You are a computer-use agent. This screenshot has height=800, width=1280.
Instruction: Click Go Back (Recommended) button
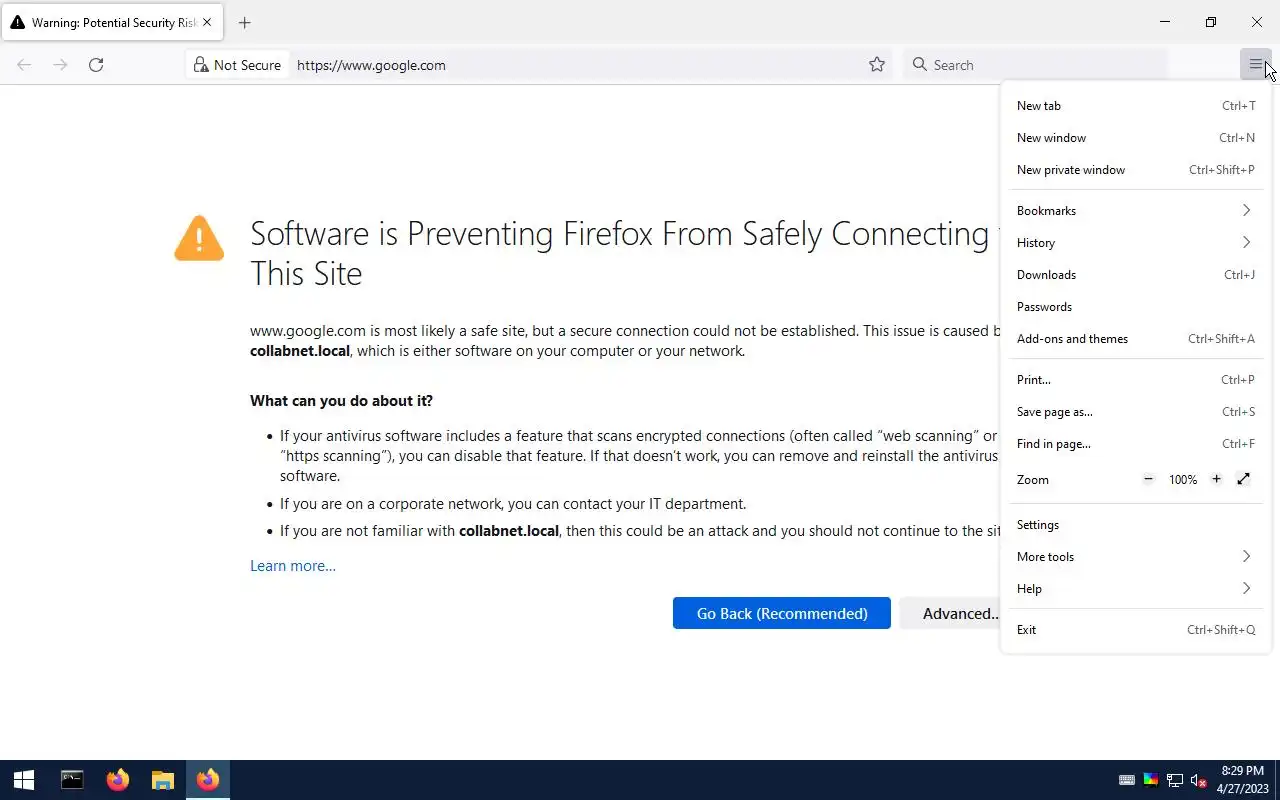pos(782,614)
